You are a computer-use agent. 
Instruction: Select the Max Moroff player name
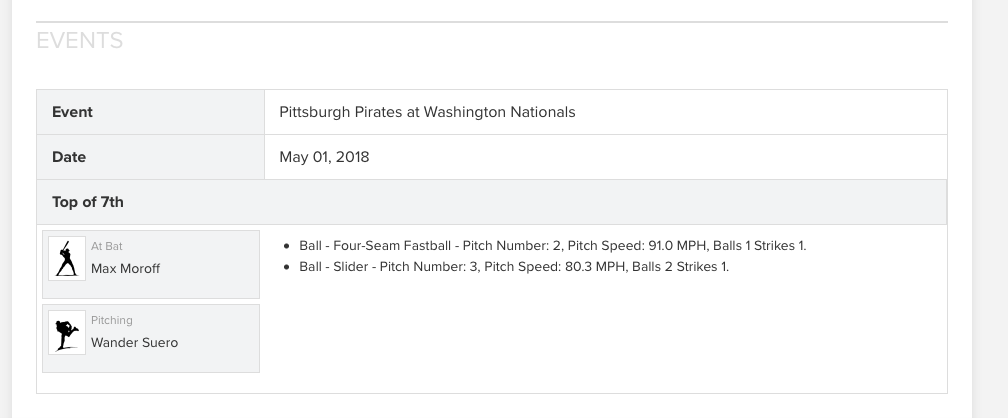click(x=125, y=269)
